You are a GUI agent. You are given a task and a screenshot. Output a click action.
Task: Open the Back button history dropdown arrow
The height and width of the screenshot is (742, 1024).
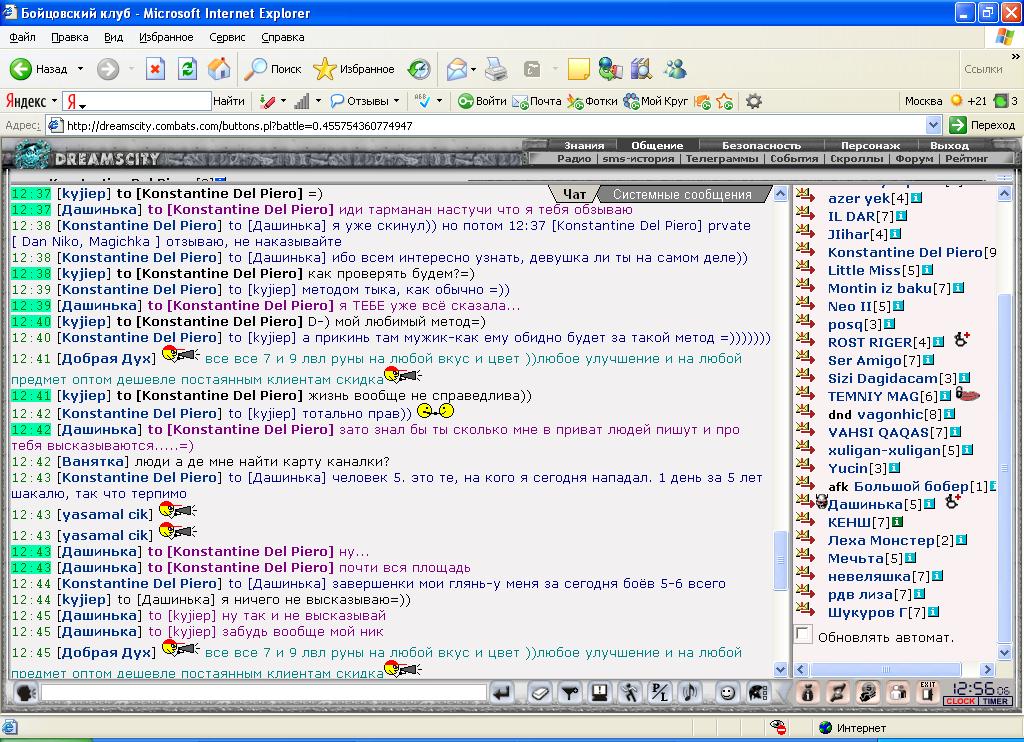click(80, 69)
